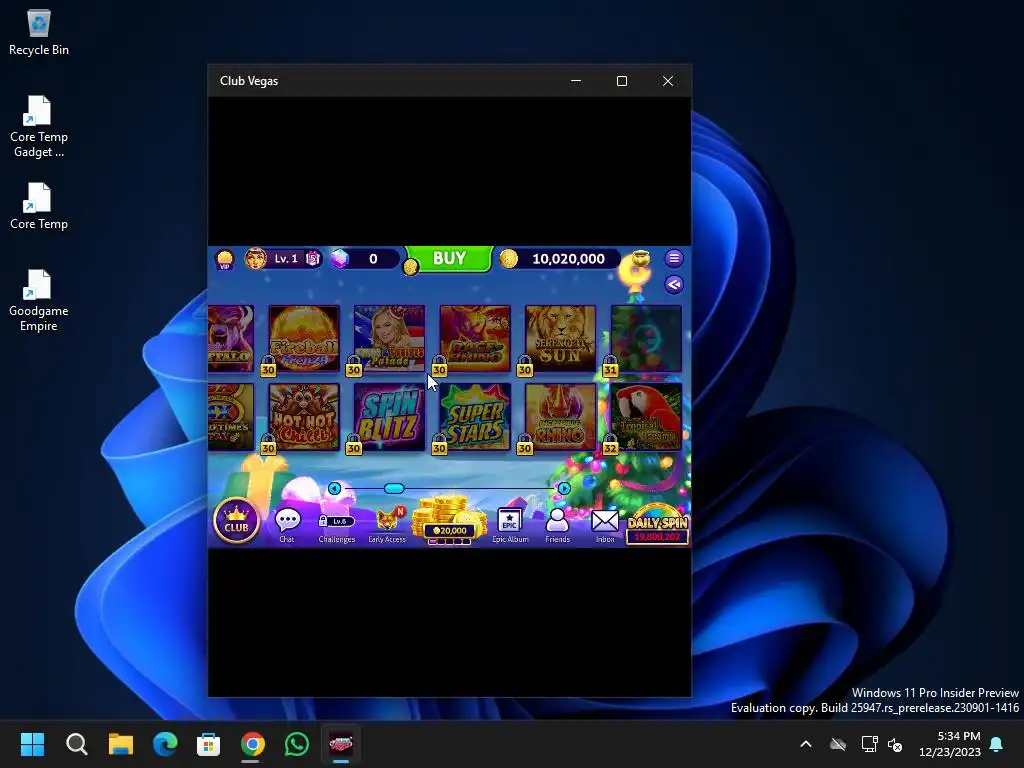Open Microsoft Store from taskbar
Screen dimensions: 1024x768
point(208,744)
